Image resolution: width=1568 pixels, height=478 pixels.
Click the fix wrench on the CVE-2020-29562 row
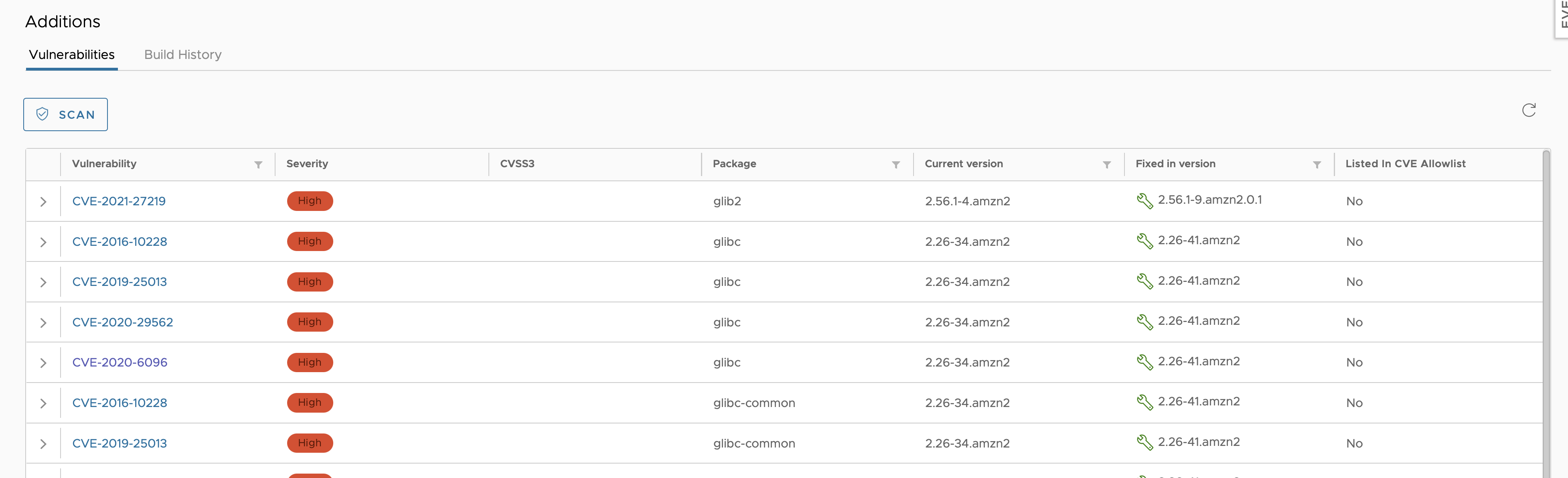coord(1145,322)
